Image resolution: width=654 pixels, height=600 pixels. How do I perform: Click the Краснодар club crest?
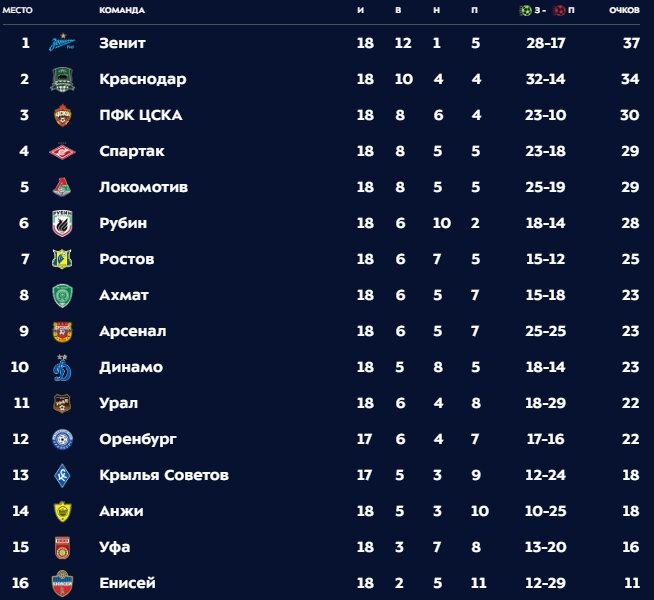[x=62, y=79]
